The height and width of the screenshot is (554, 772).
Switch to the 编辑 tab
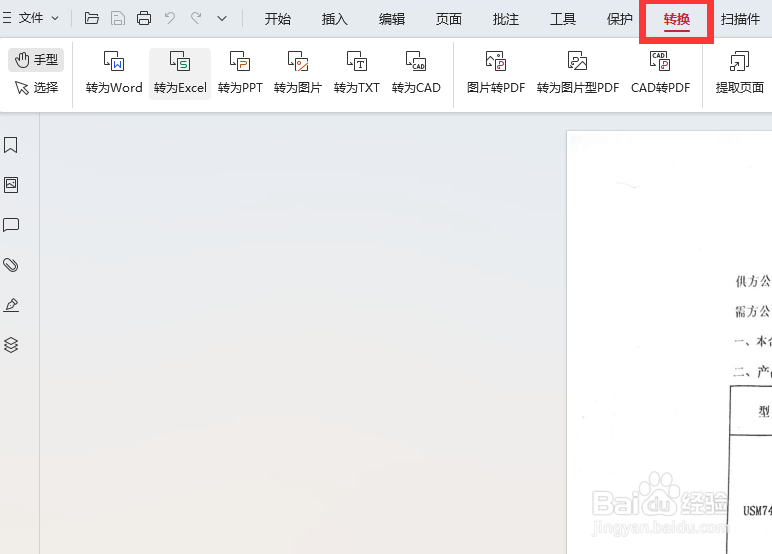coord(392,19)
